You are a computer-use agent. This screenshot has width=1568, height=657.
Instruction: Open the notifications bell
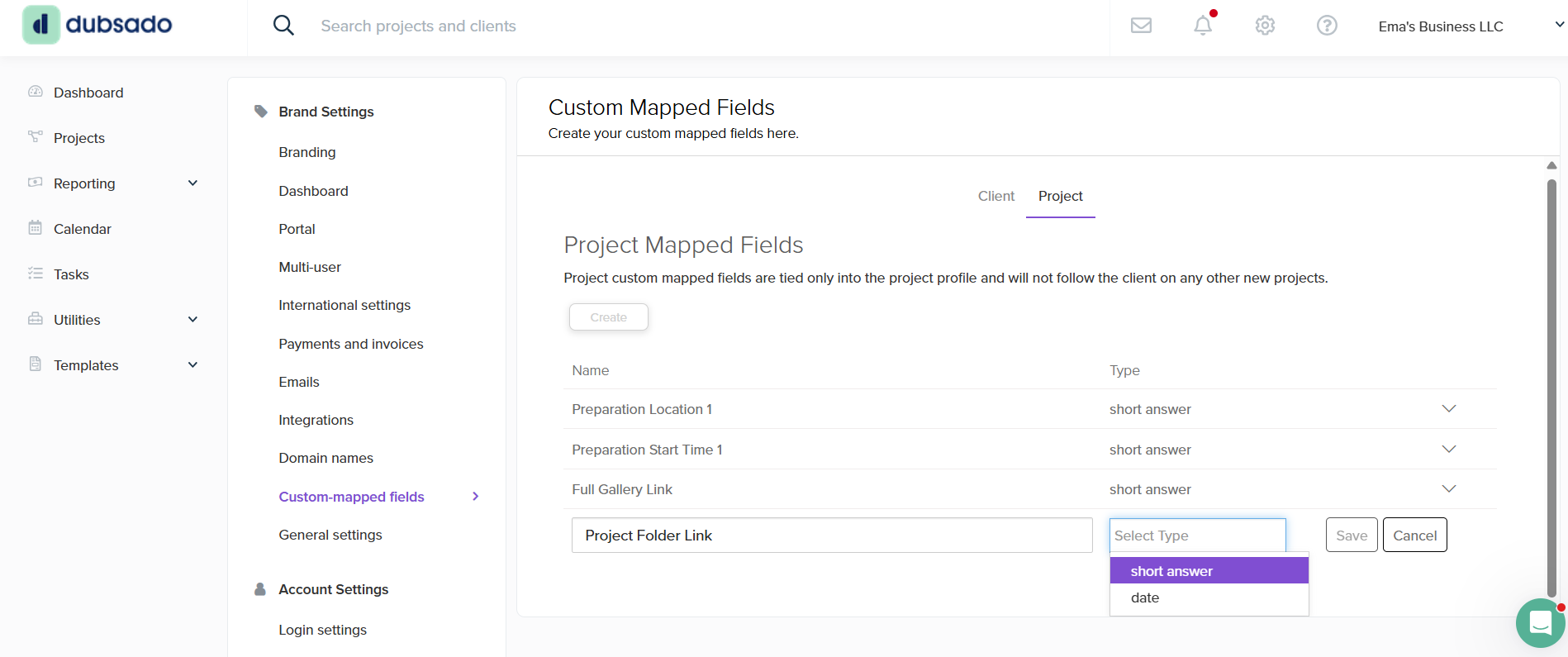(x=1203, y=26)
